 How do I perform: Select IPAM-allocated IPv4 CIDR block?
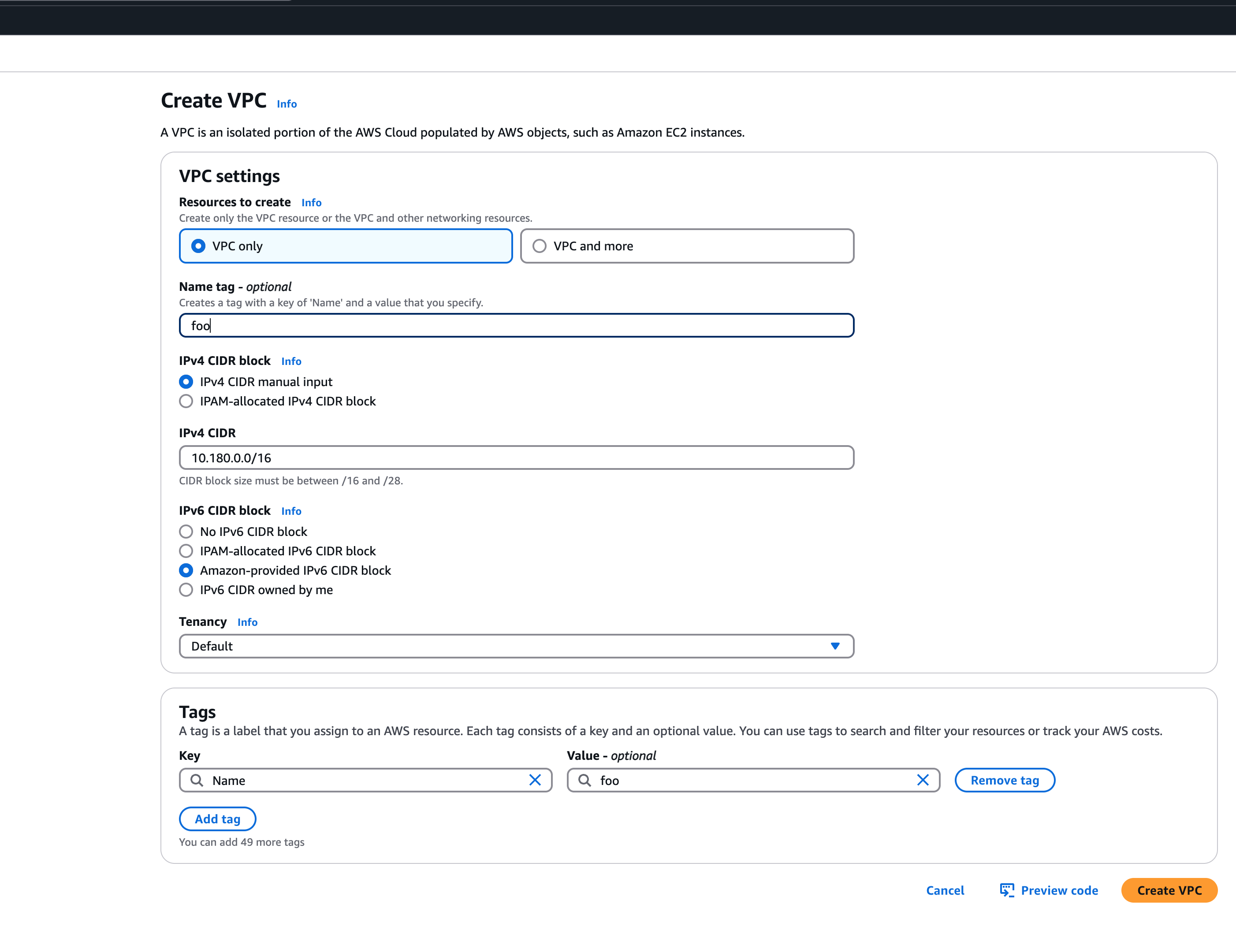[x=186, y=401]
